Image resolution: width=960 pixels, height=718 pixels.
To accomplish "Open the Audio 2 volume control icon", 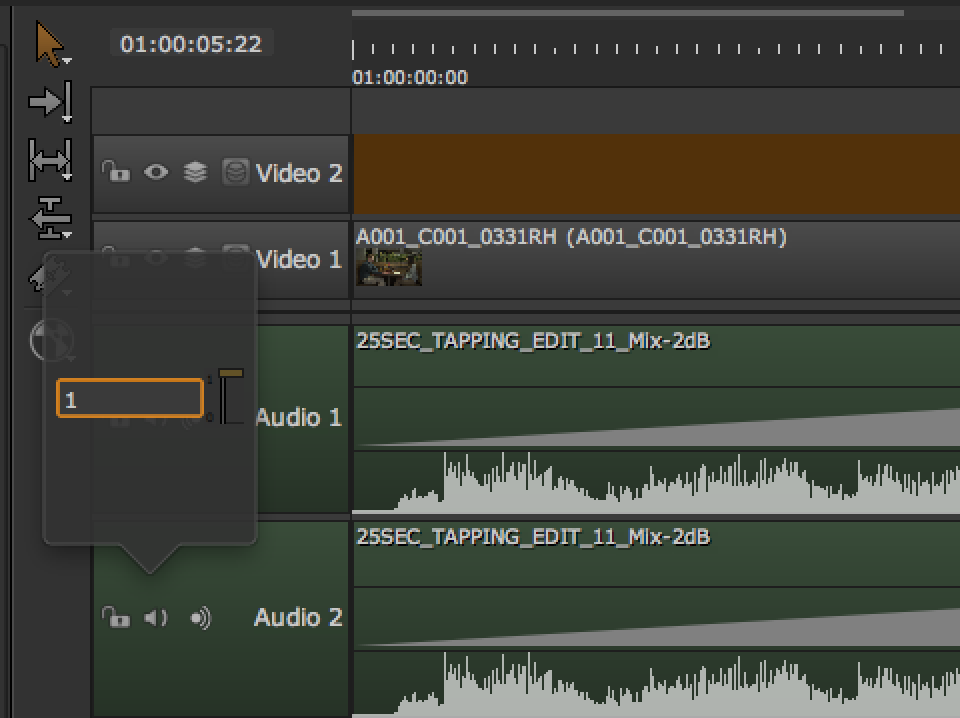I will pyautogui.click(x=200, y=618).
